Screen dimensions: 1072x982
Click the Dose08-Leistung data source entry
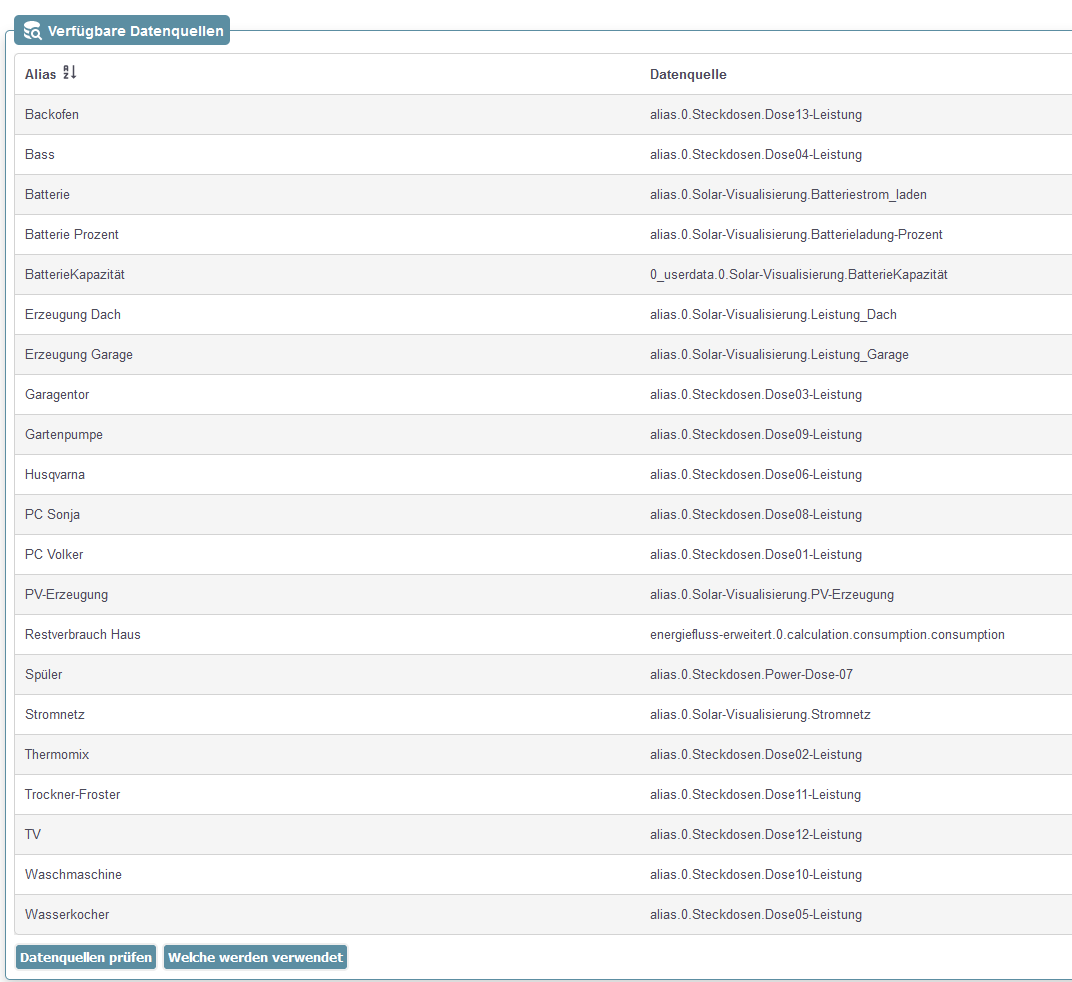point(755,514)
